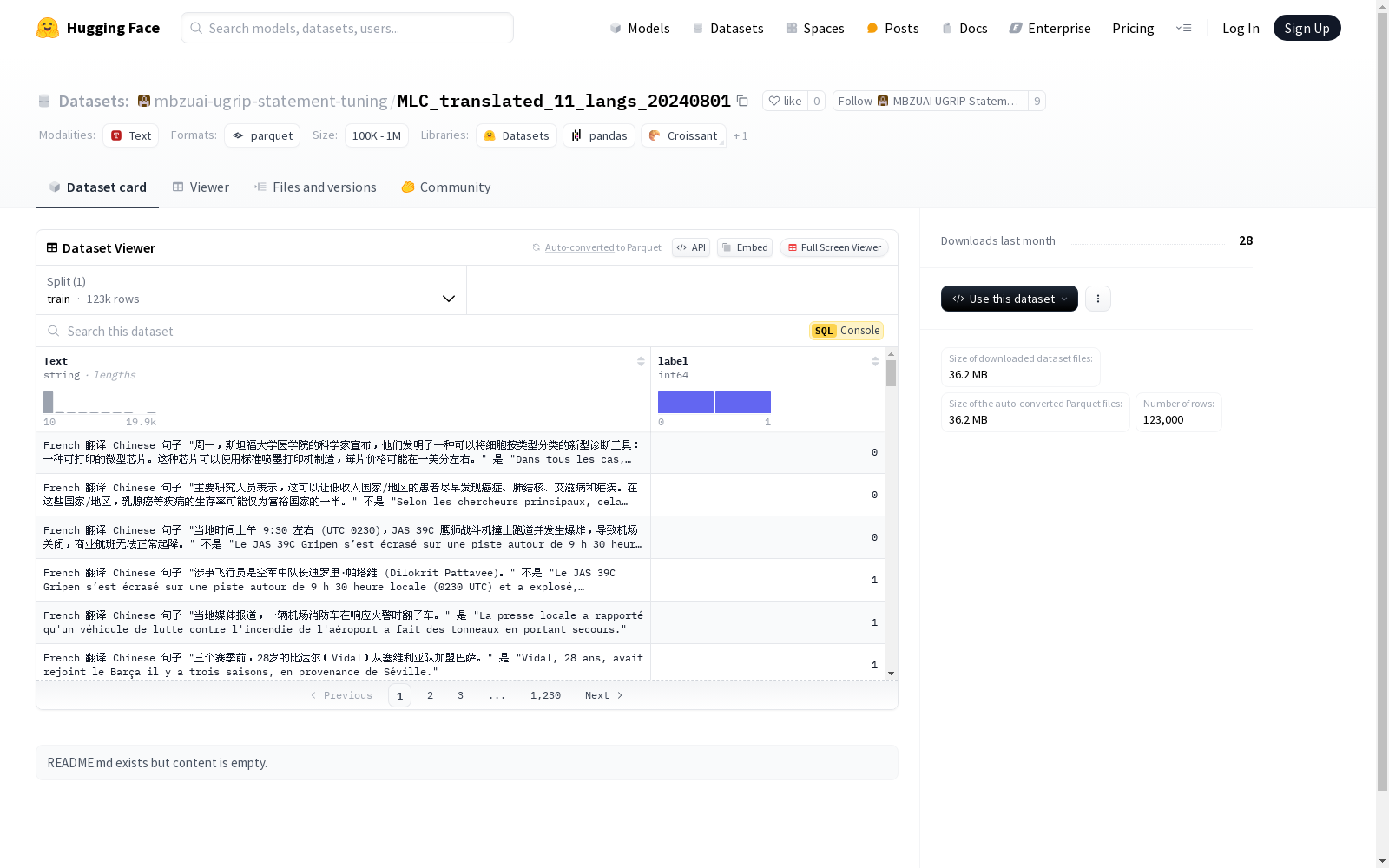Select the 100K - 1M size tag
This screenshot has width=1389, height=868.
[377, 135]
